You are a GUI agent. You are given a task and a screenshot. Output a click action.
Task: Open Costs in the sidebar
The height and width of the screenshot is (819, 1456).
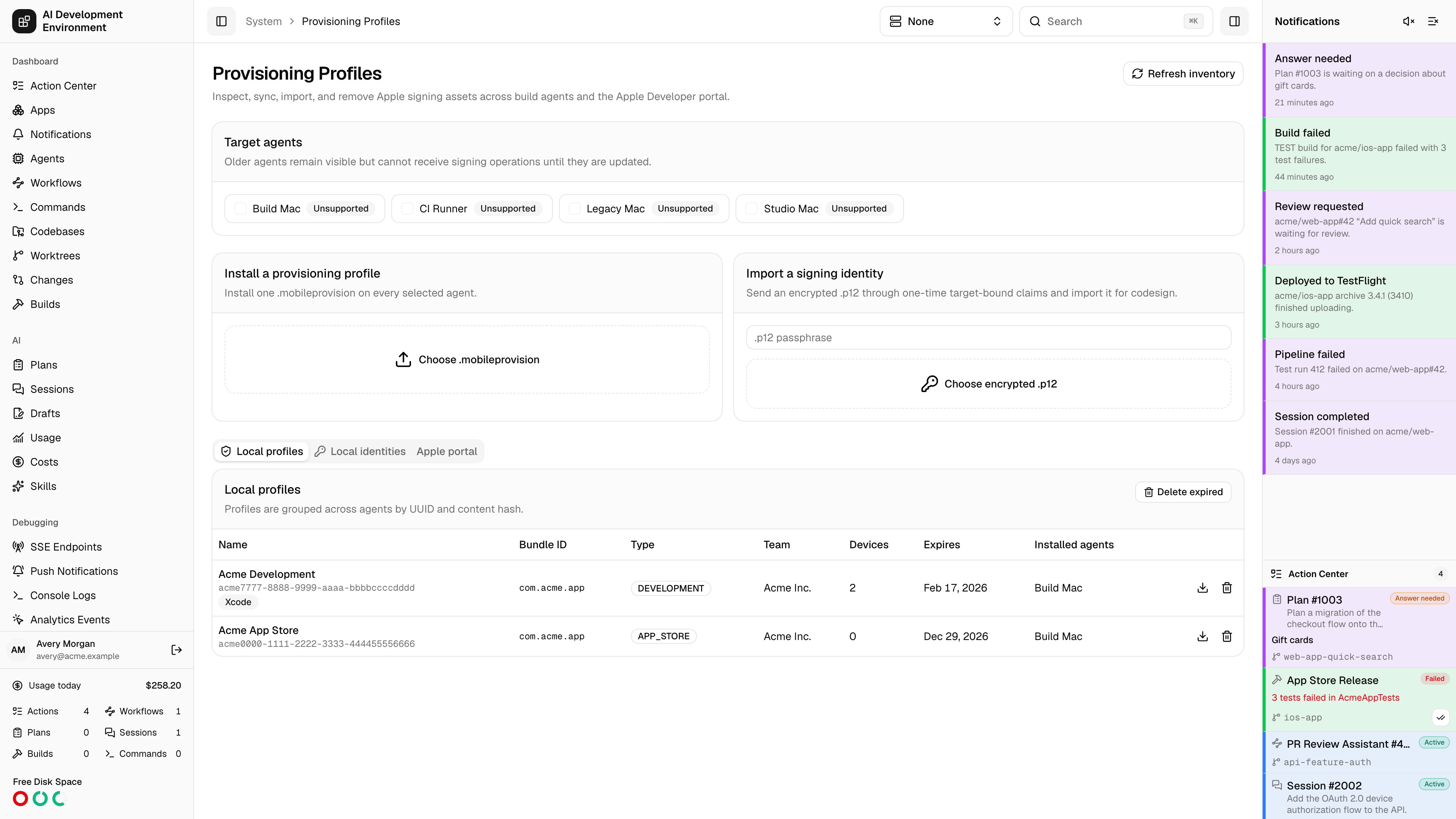[97, 462]
